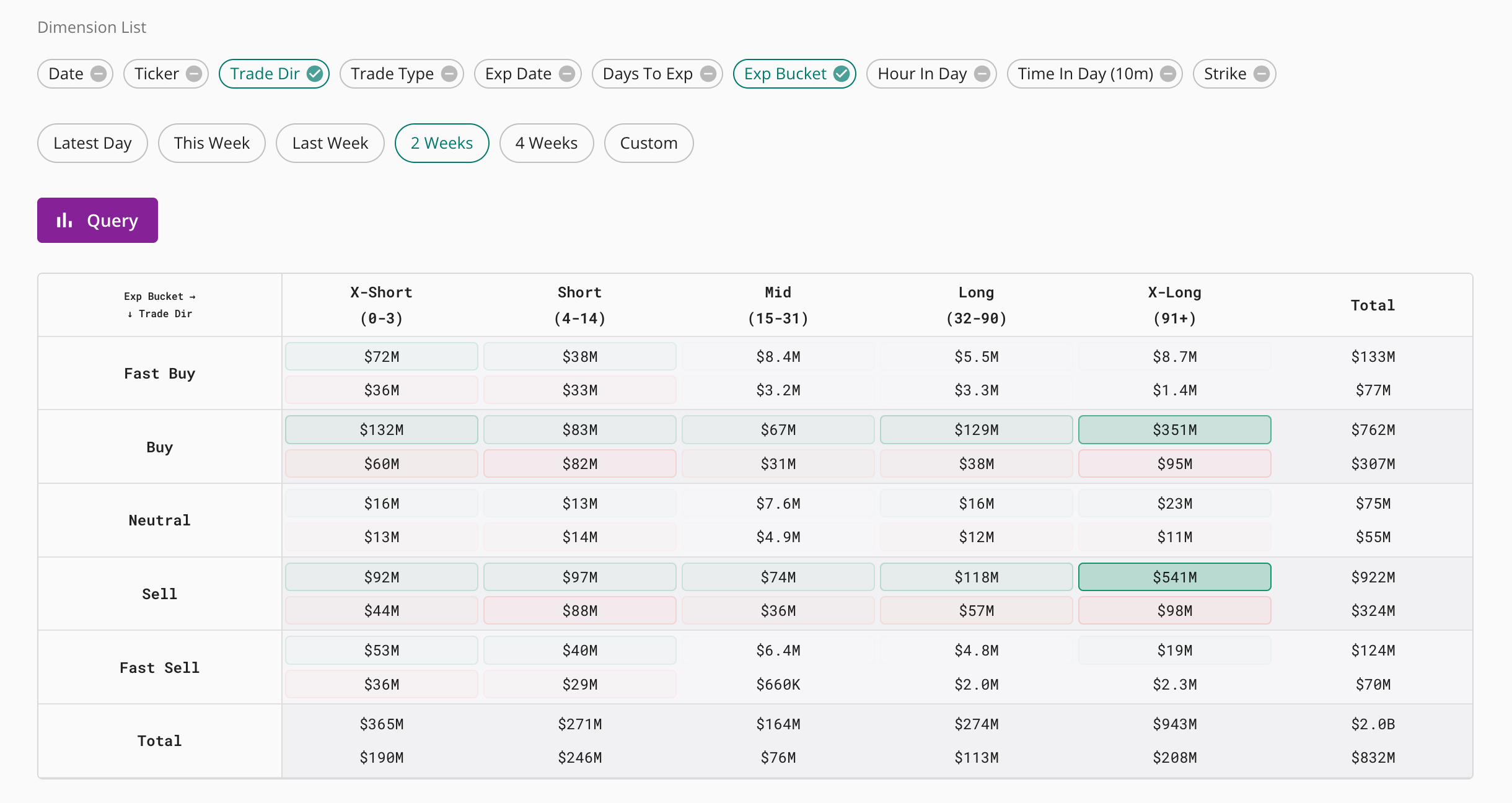This screenshot has width=1512, height=803.
Task: Select the 2 Weeks time range
Action: point(442,143)
